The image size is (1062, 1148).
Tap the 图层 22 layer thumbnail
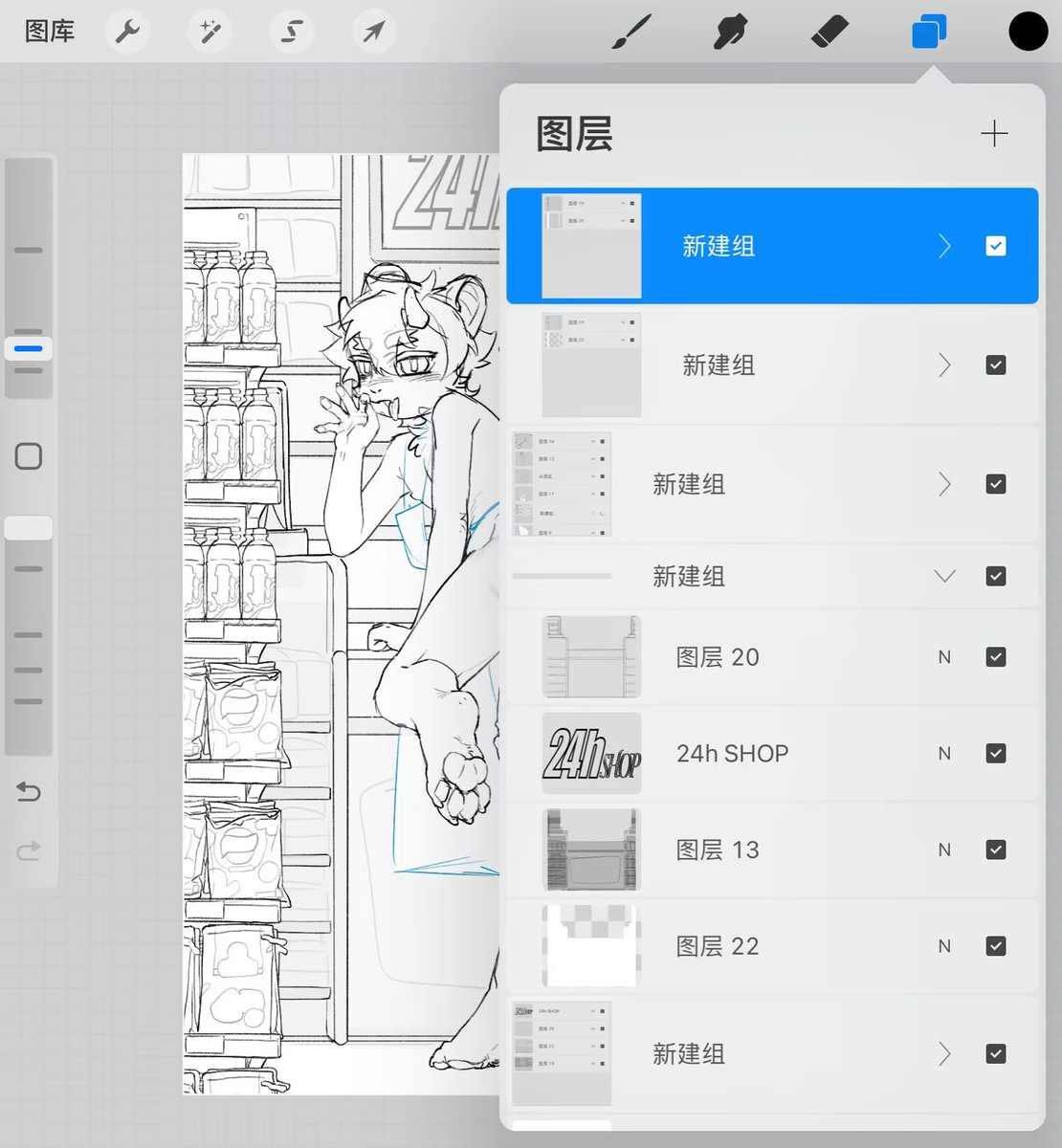pos(591,946)
